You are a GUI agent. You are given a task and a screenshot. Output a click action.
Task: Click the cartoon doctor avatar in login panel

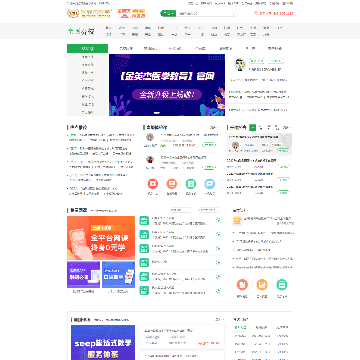pyautogui.click(x=240, y=64)
